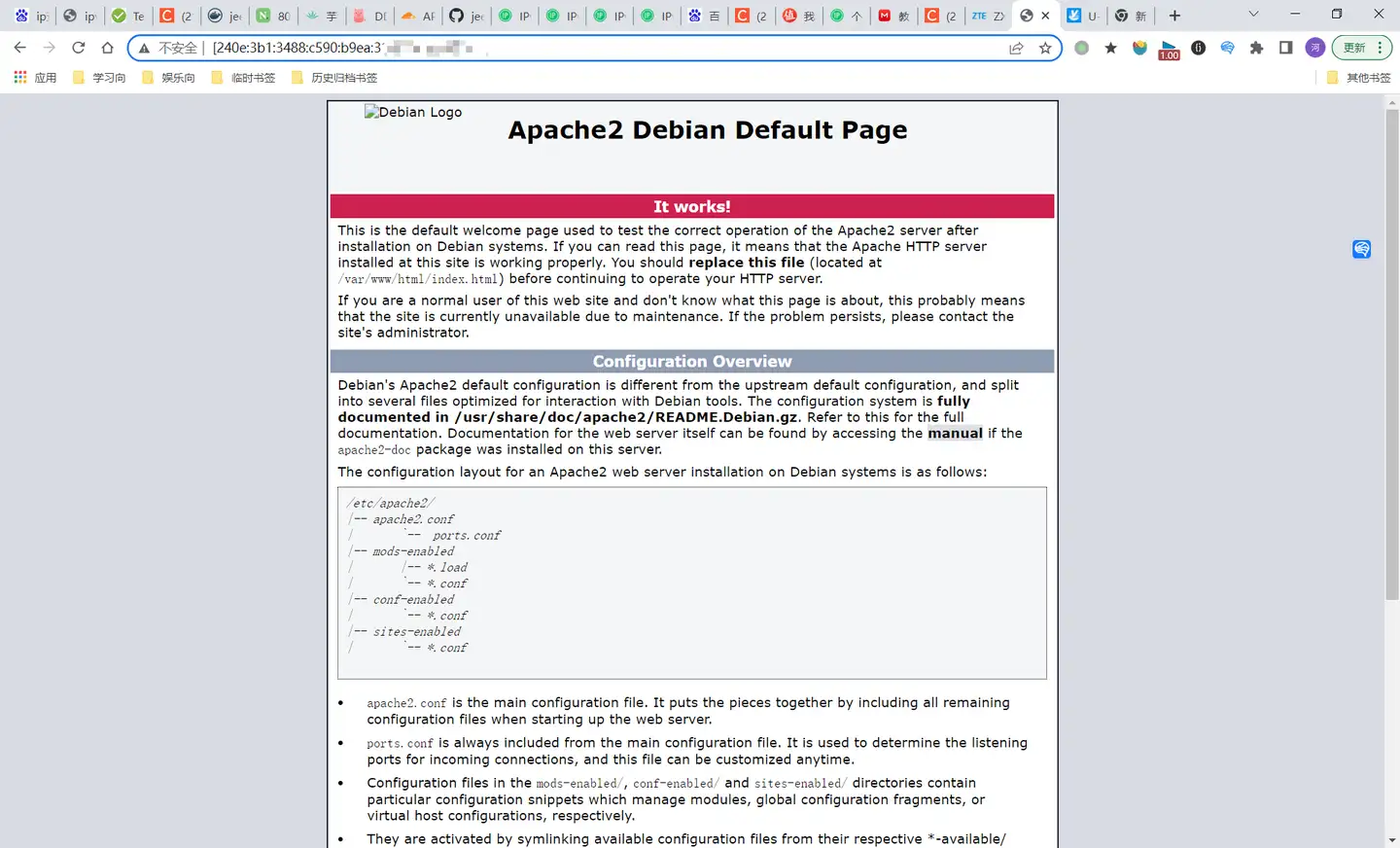1400x848 pixels.
Task: Click the floating blue chat widget icon
Action: (1361, 249)
